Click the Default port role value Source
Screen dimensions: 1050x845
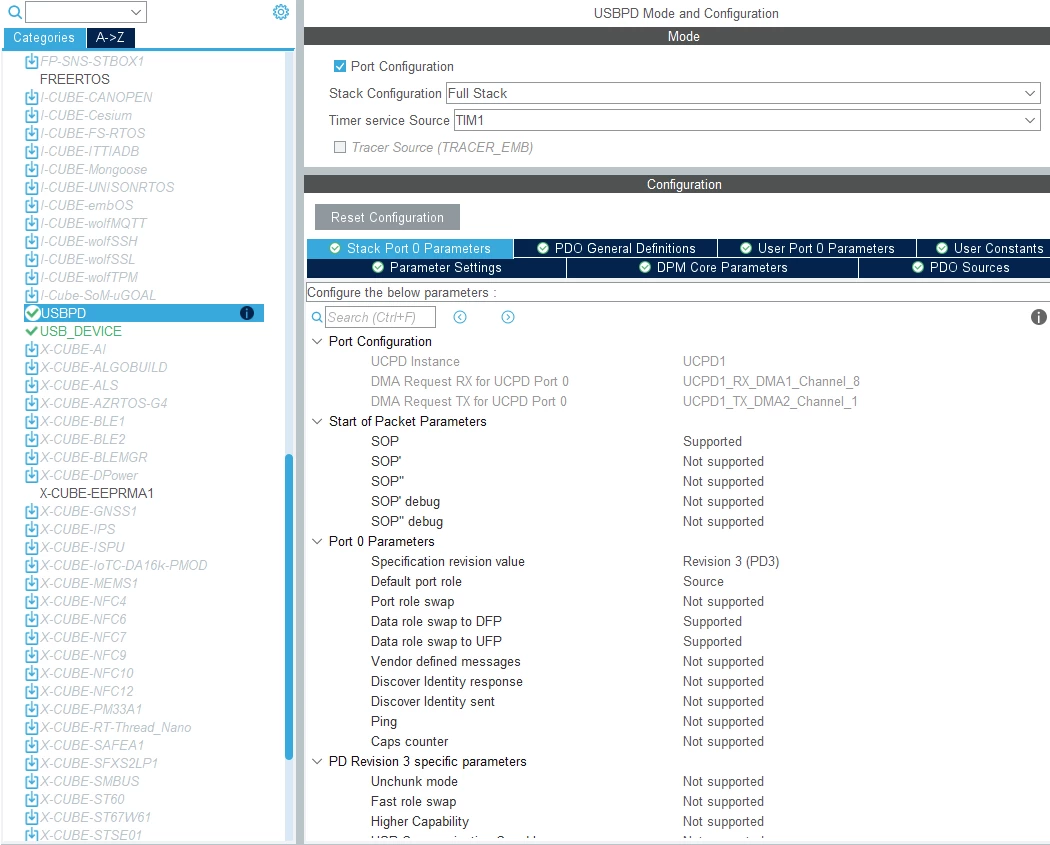(x=703, y=581)
